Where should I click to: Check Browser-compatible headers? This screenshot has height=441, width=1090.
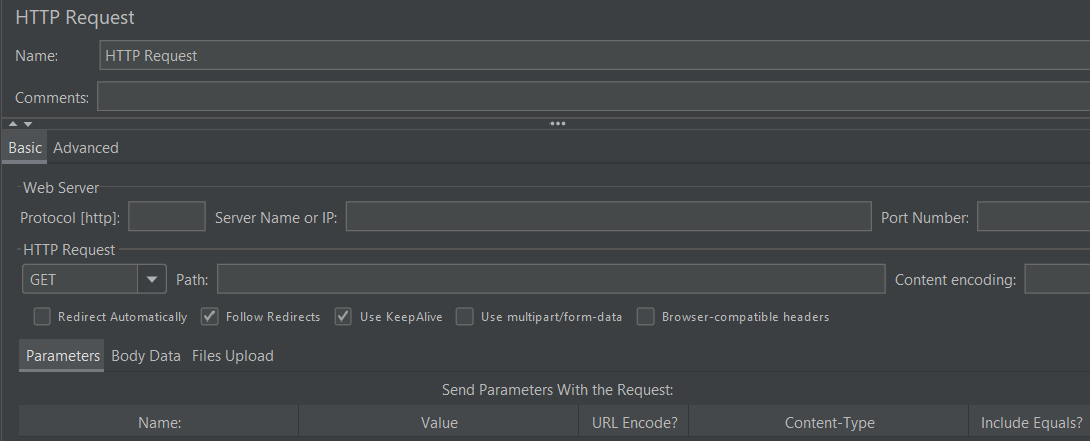click(x=646, y=317)
